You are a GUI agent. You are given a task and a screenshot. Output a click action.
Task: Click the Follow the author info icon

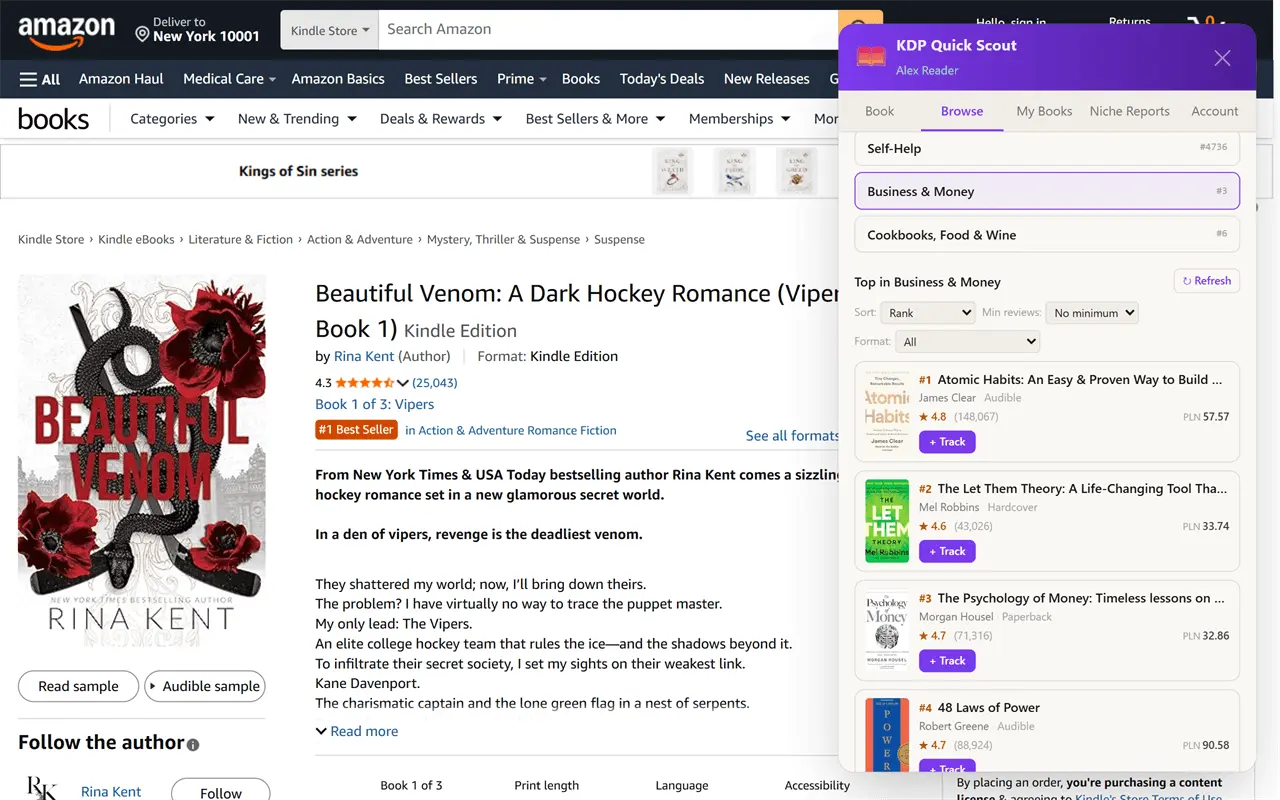pyautogui.click(x=193, y=745)
